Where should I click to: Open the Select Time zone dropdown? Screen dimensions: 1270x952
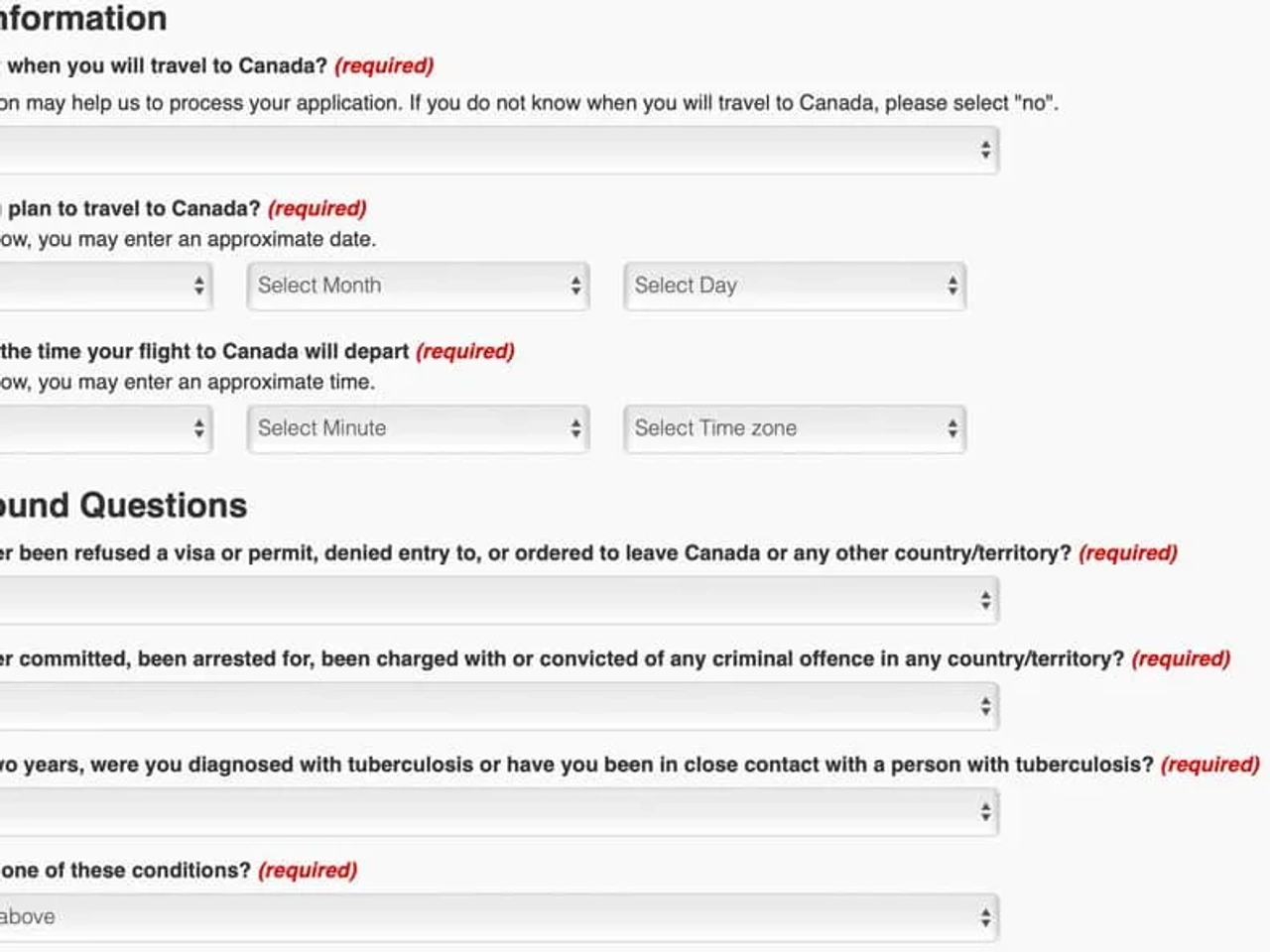click(x=795, y=428)
